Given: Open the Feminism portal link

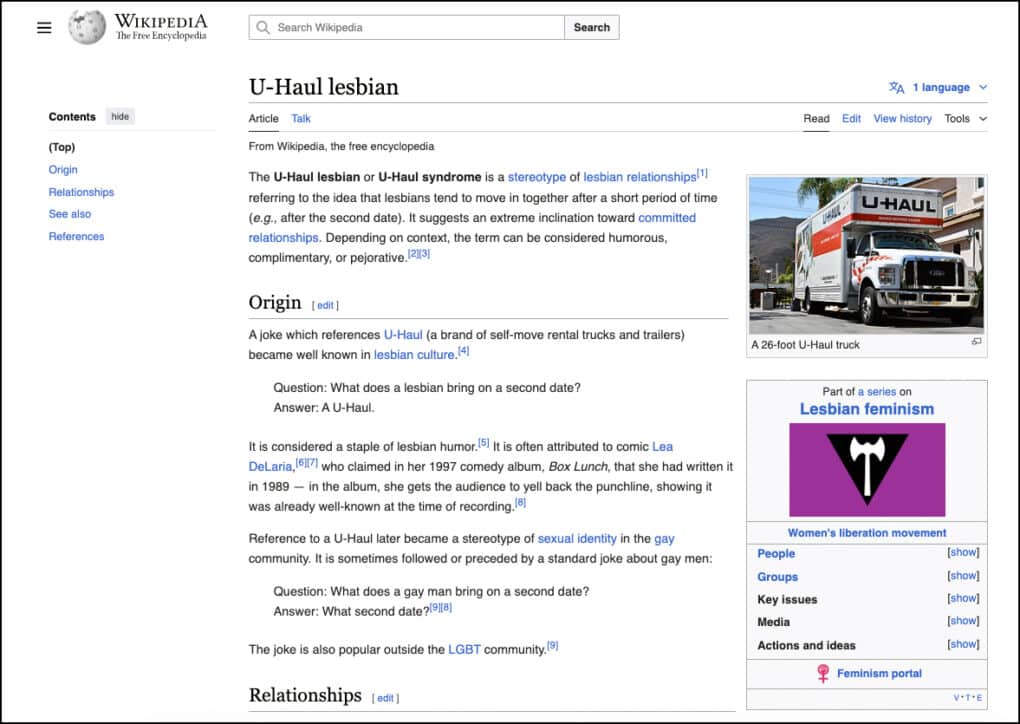Looking at the screenshot, I should (879, 673).
